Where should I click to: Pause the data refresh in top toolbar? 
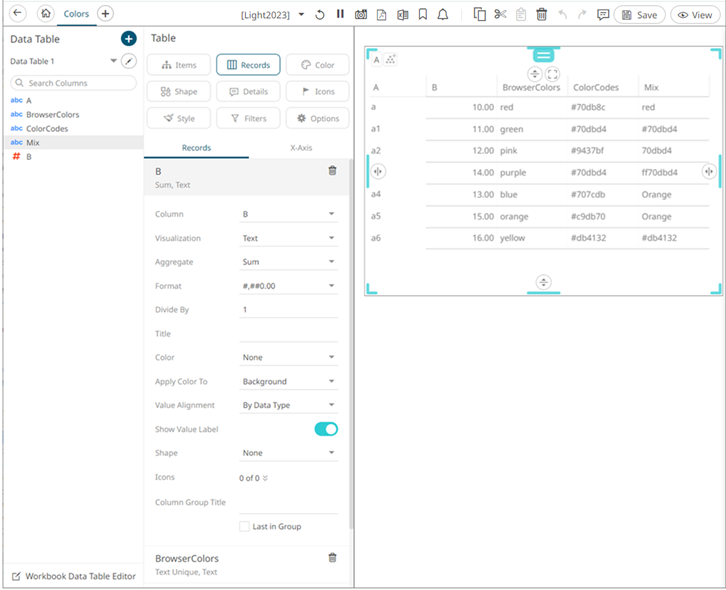pyautogui.click(x=340, y=15)
